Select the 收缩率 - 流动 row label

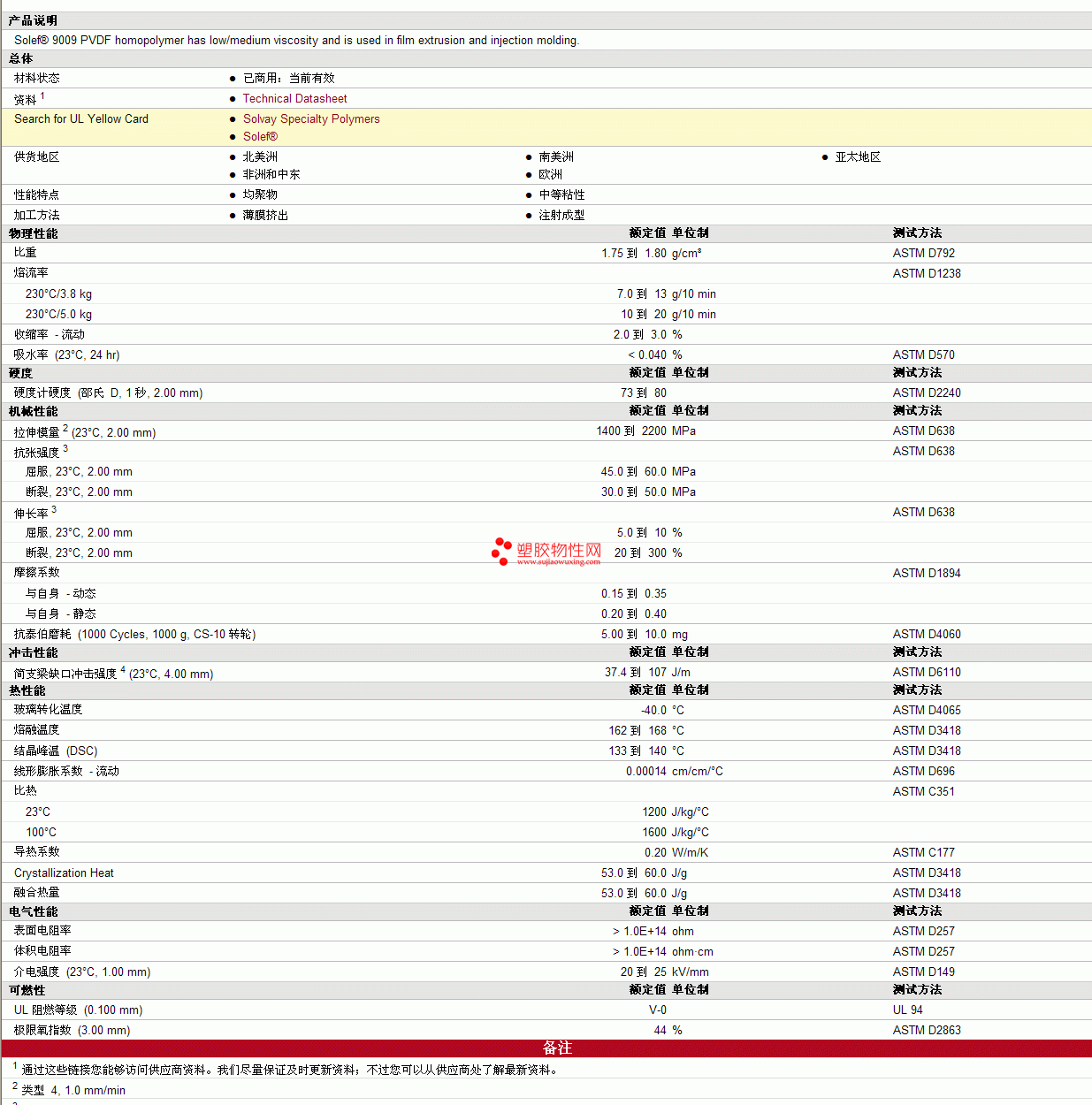point(50,334)
